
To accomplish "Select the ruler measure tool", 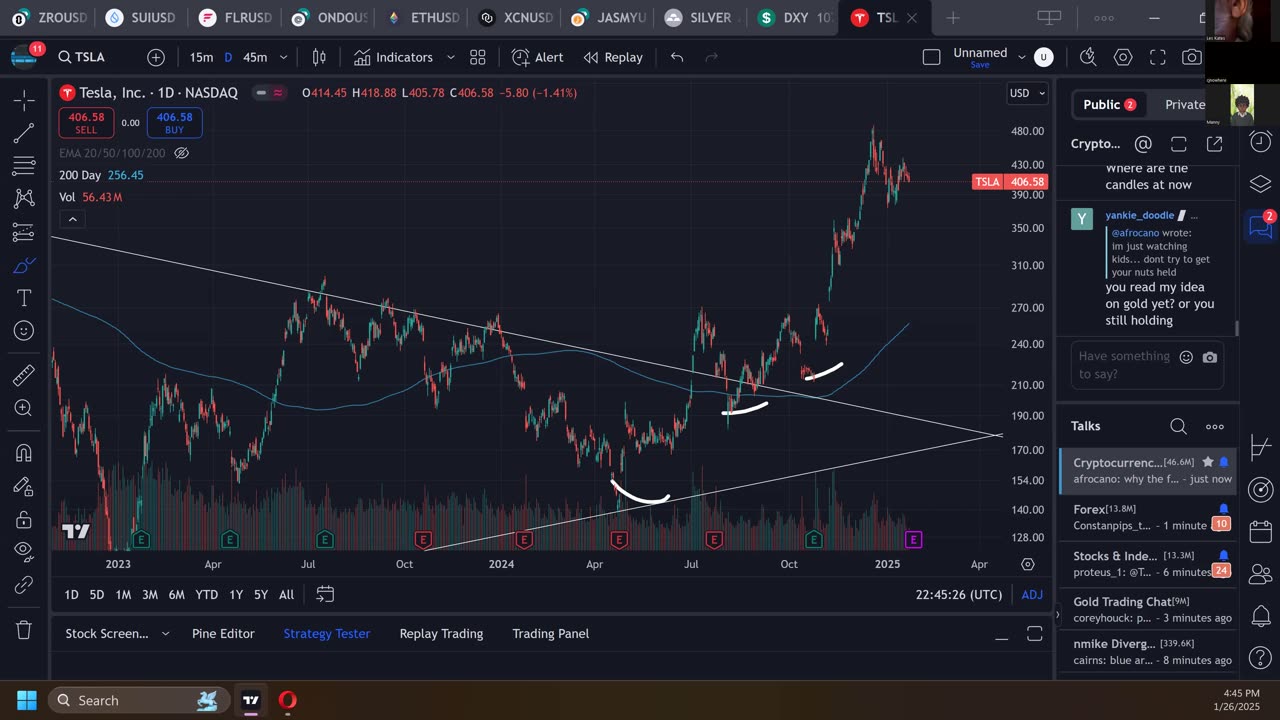I will coord(24,375).
